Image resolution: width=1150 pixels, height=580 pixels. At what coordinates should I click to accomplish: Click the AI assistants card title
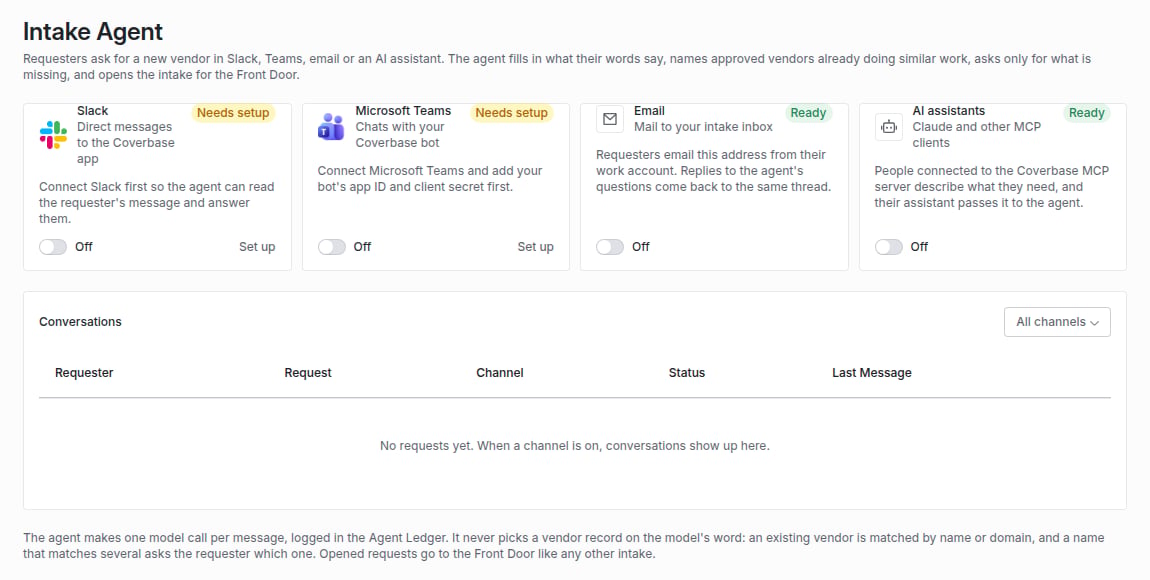point(948,111)
